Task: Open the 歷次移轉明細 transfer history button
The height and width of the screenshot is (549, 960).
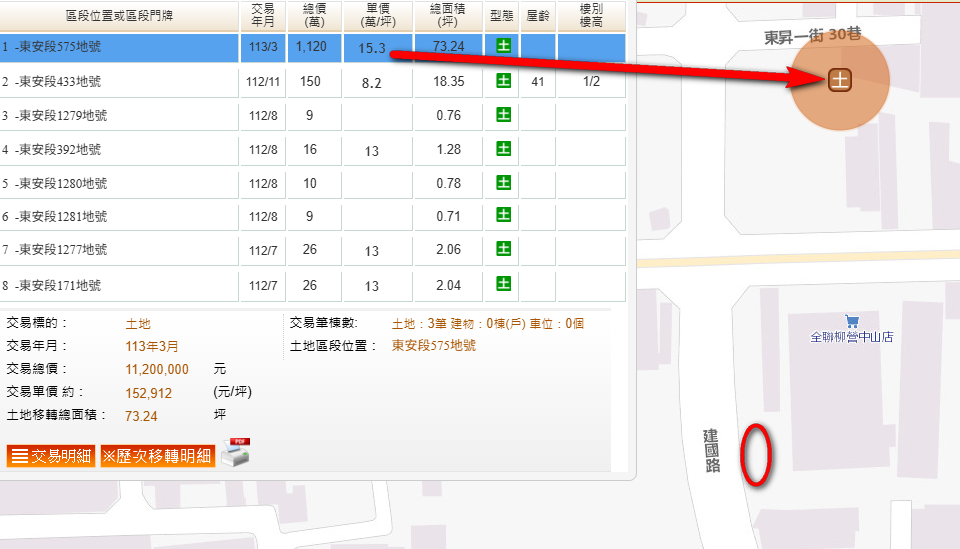Action: pos(158,456)
